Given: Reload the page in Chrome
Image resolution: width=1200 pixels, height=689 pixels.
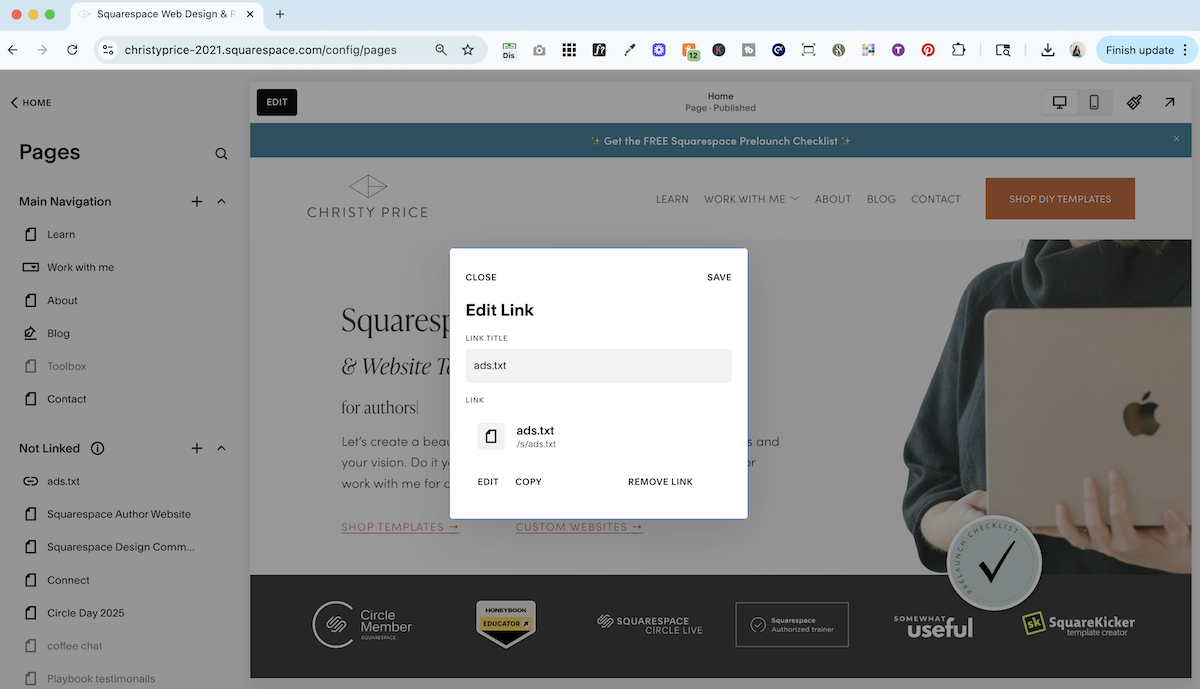Looking at the screenshot, I should [x=72, y=49].
